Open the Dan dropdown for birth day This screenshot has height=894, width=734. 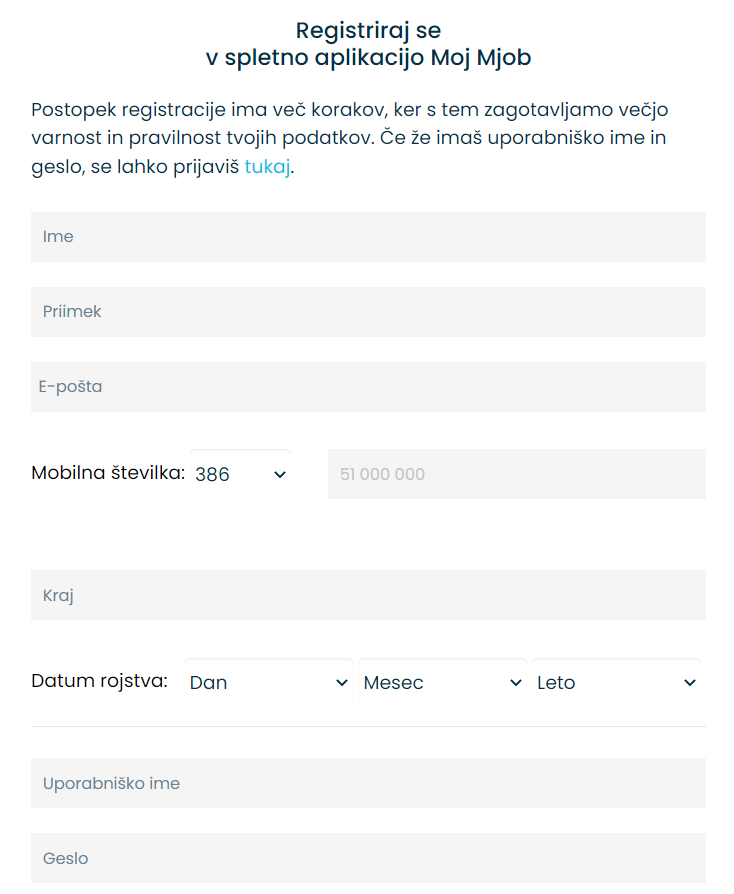click(x=268, y=682)
